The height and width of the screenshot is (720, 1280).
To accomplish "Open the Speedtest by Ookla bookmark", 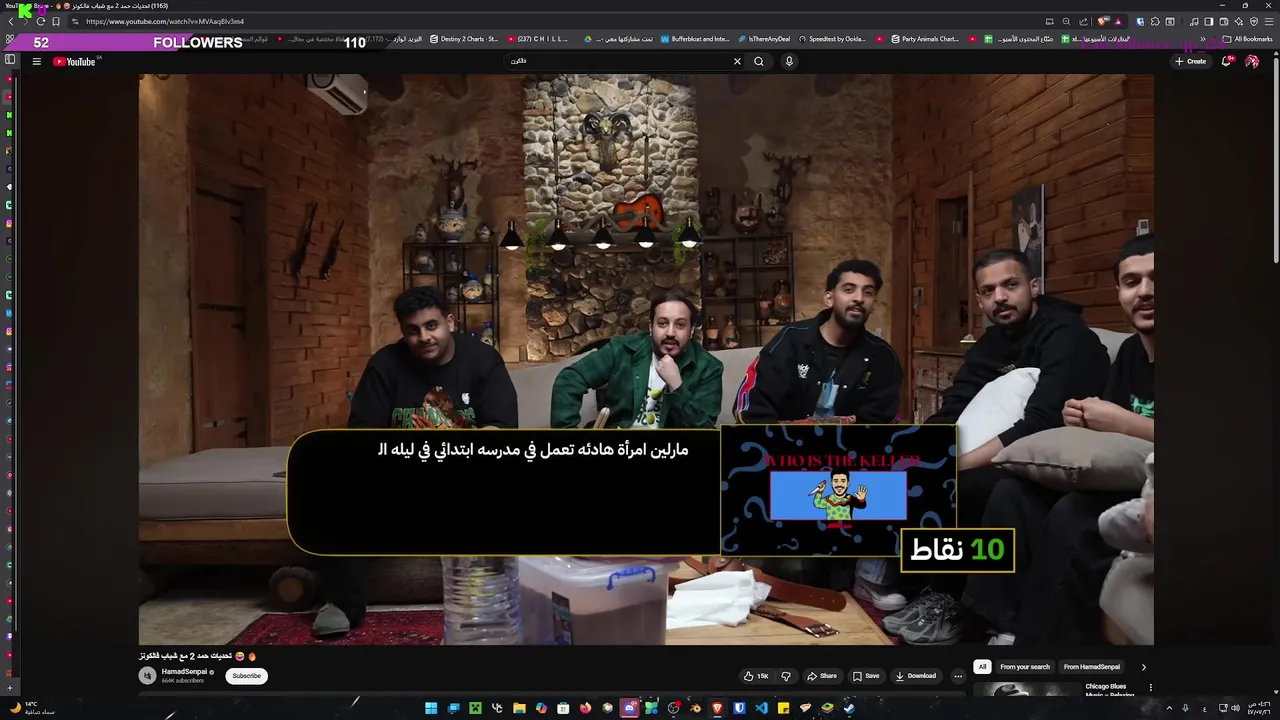I will [832, 39].
